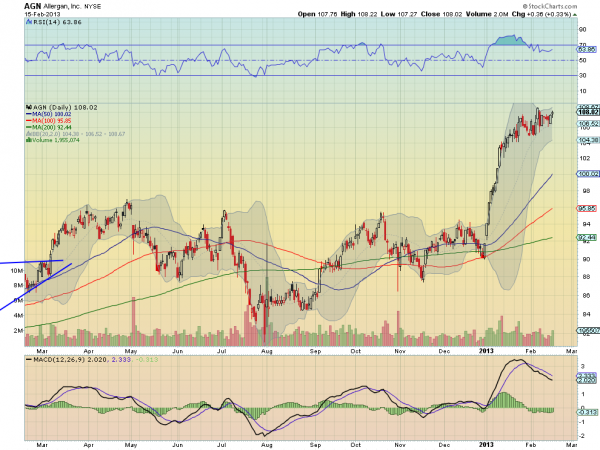This screenshot has height=450, width=600.
Task: Click the 'High 108.22' header value
Action: pyautogui.click(x=359, y=14)
